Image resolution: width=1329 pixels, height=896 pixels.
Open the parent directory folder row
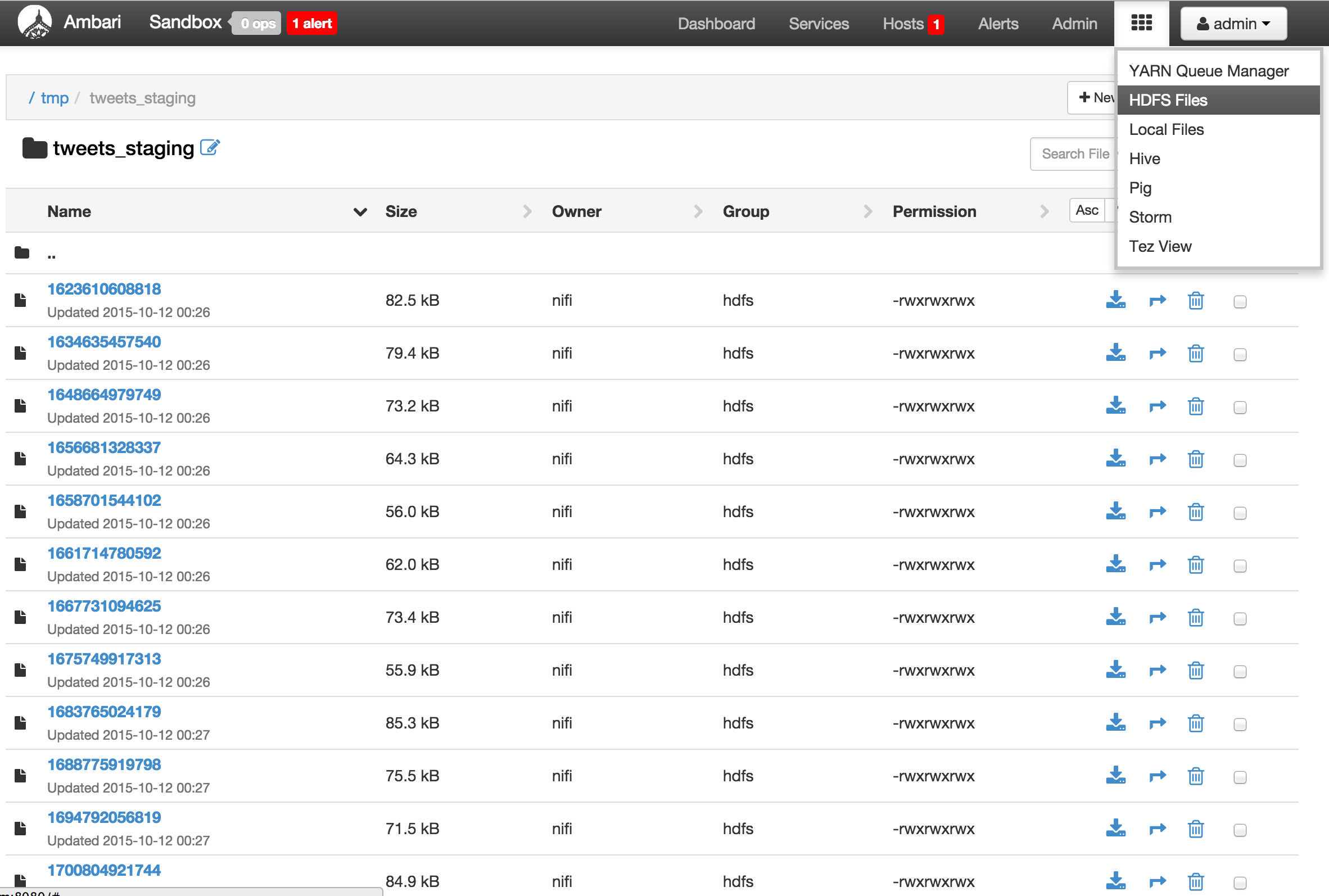tap(51, 254)
